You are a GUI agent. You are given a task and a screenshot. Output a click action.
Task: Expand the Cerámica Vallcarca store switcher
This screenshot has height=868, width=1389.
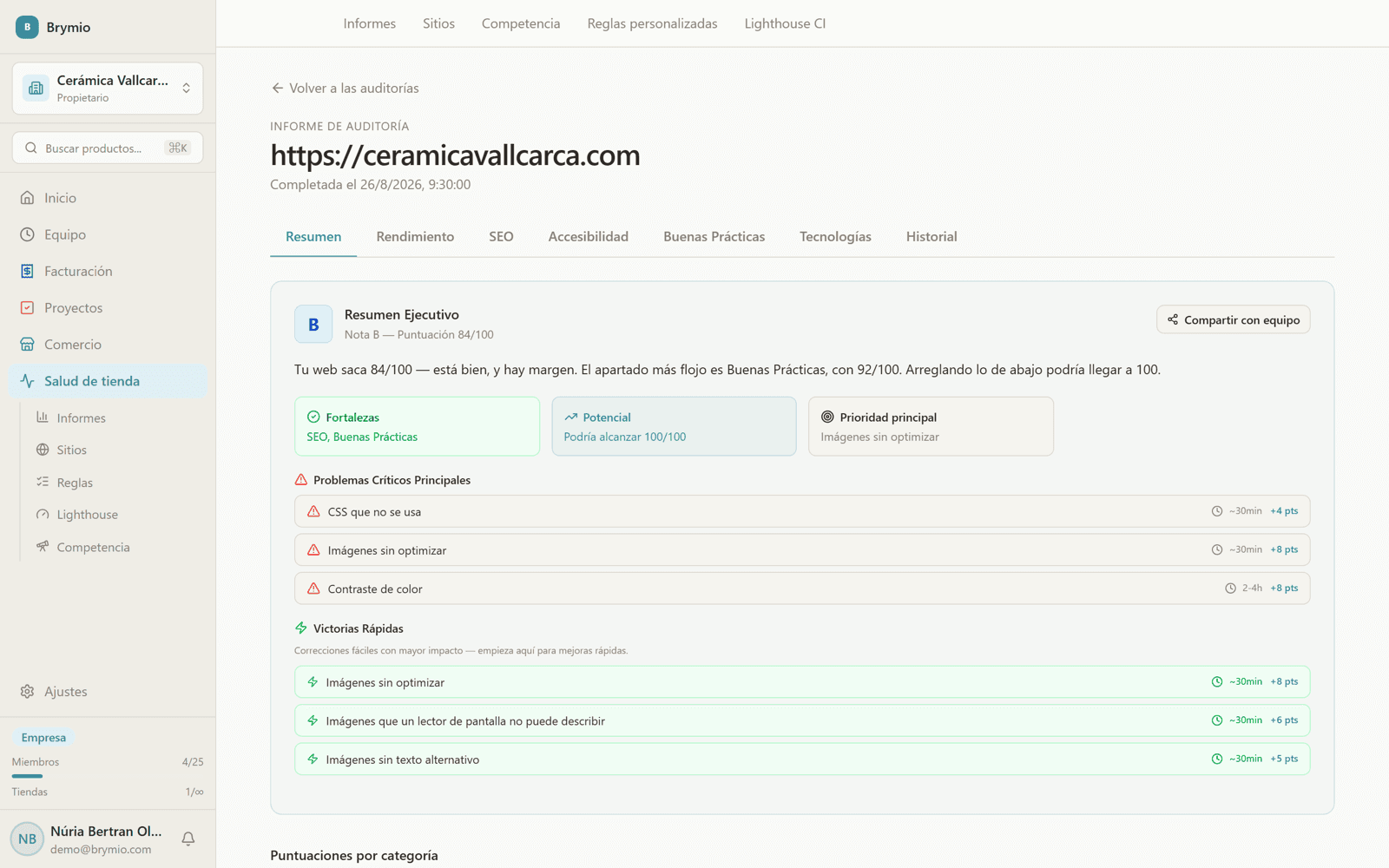(x=108, y=88)
